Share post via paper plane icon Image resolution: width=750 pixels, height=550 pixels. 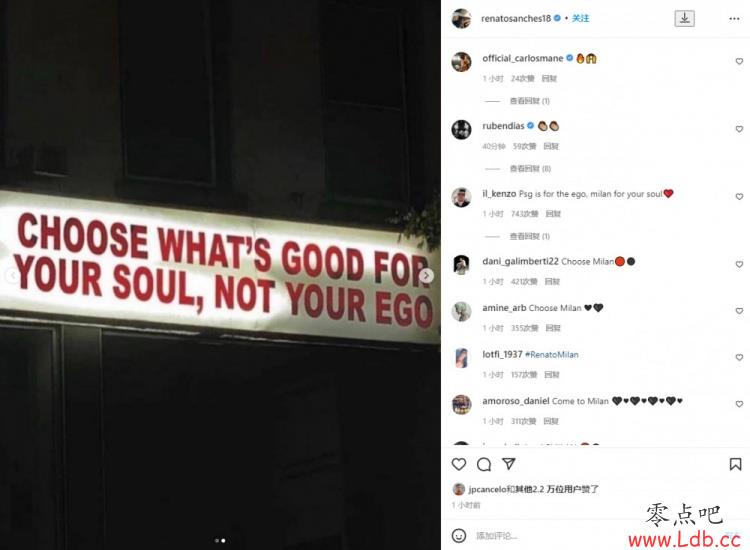coord(508,463)
